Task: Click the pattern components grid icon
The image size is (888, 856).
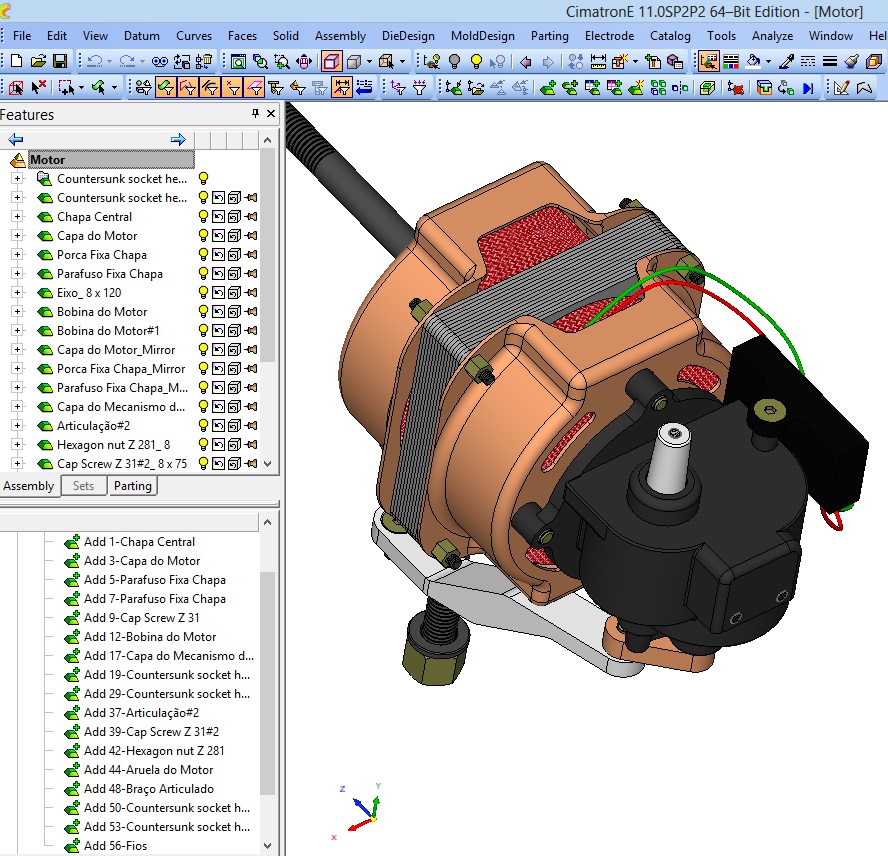Action: tap(658, 88)
